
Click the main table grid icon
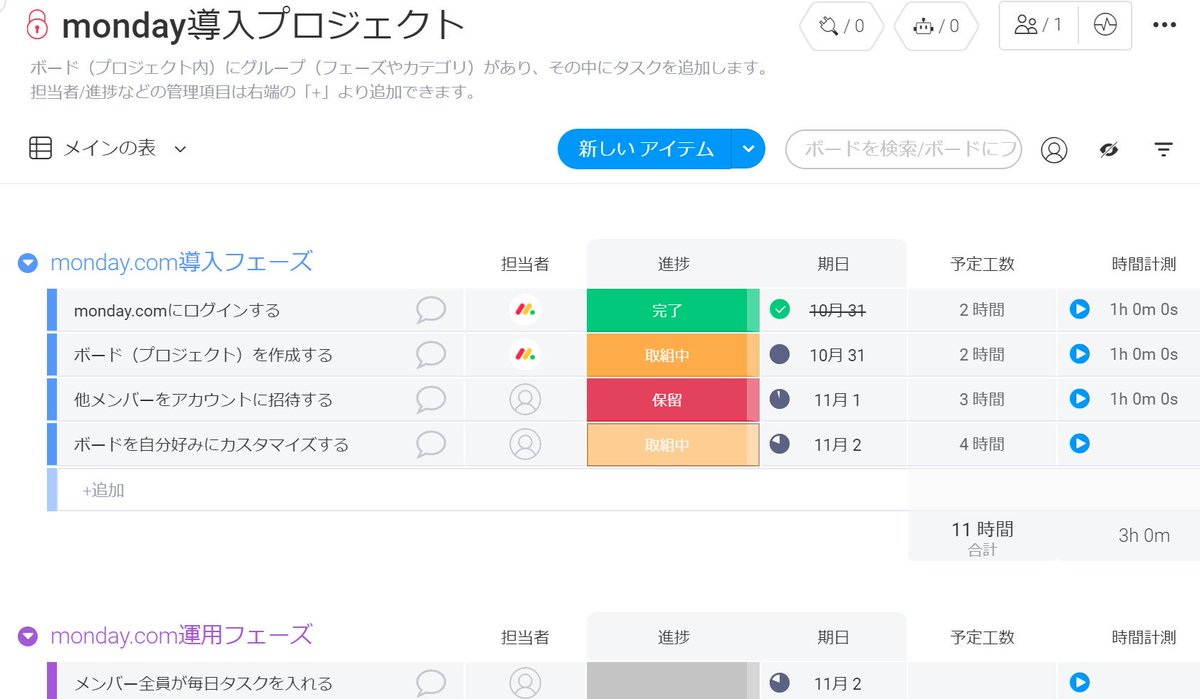pos(40,149)
